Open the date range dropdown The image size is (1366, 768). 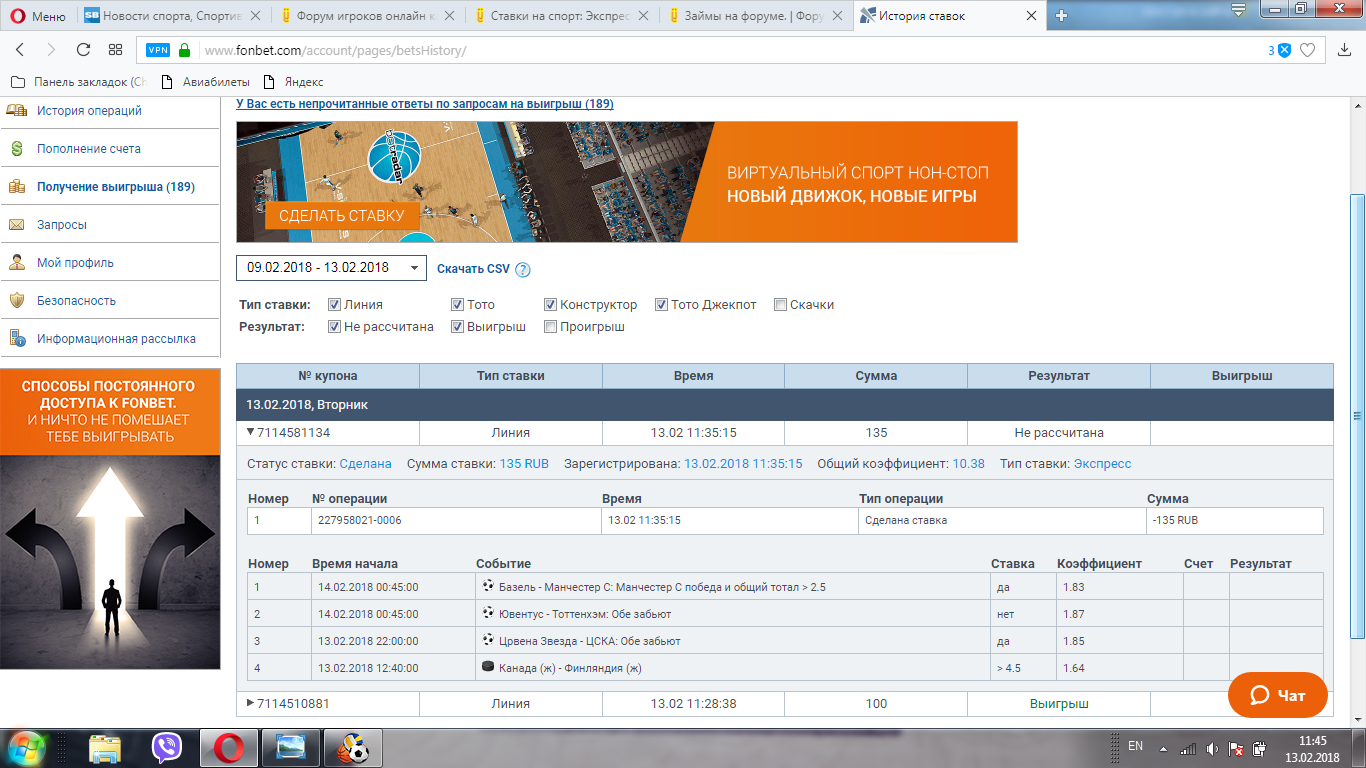(x=331, y=268)
